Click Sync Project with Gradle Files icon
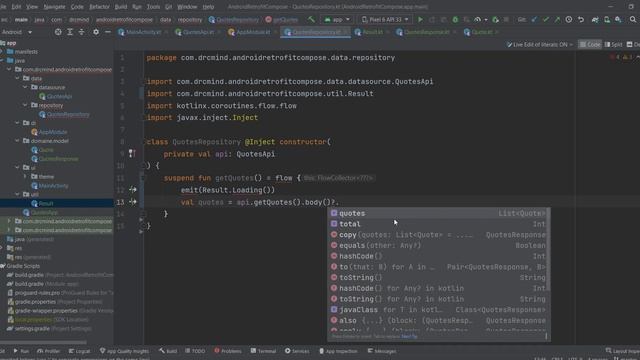Viewport: 640px width, 360px height. click(x=595, y=20)
